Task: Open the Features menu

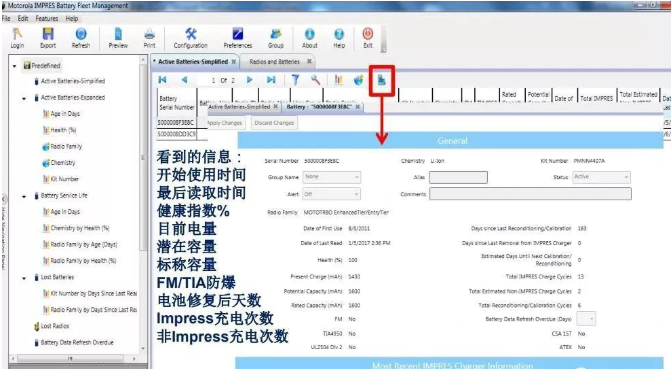Action: pos(47,18)
